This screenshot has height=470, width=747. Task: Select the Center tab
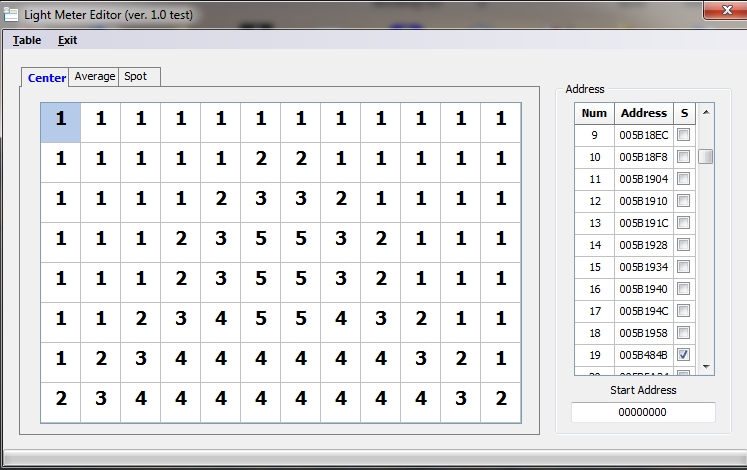click(x=47, y=78)
